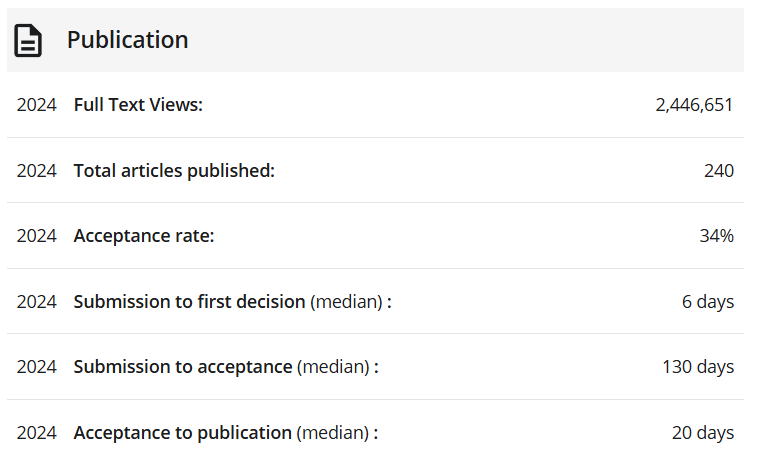This screenshot has width=761, height=464.
Task: Select the Full Text Views label
Action: pos(138,105)
